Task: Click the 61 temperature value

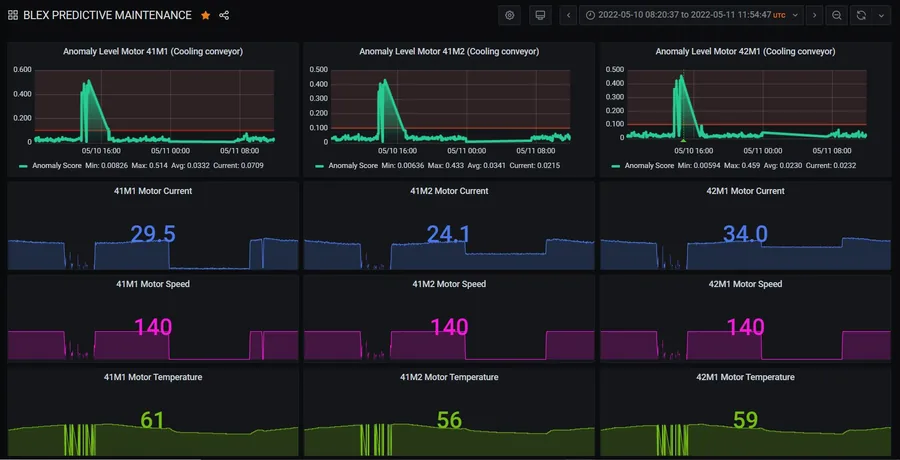Action: point(153,420)
